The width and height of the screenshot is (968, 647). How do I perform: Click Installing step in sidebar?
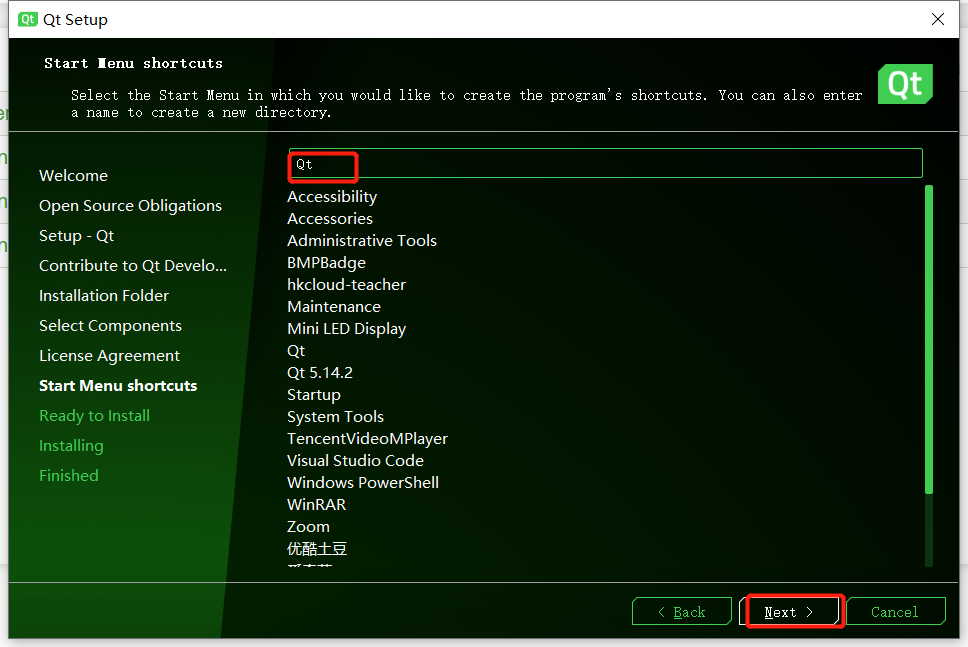(71, 446)
